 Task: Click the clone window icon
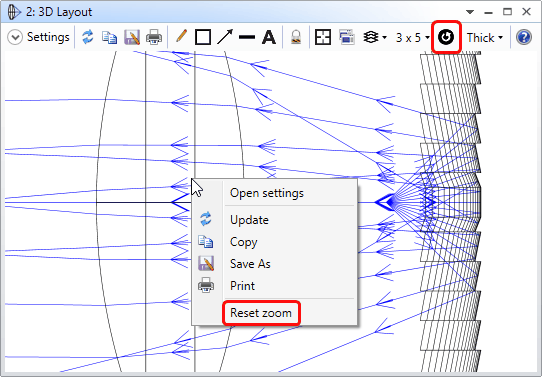click(x=347, y=37)
